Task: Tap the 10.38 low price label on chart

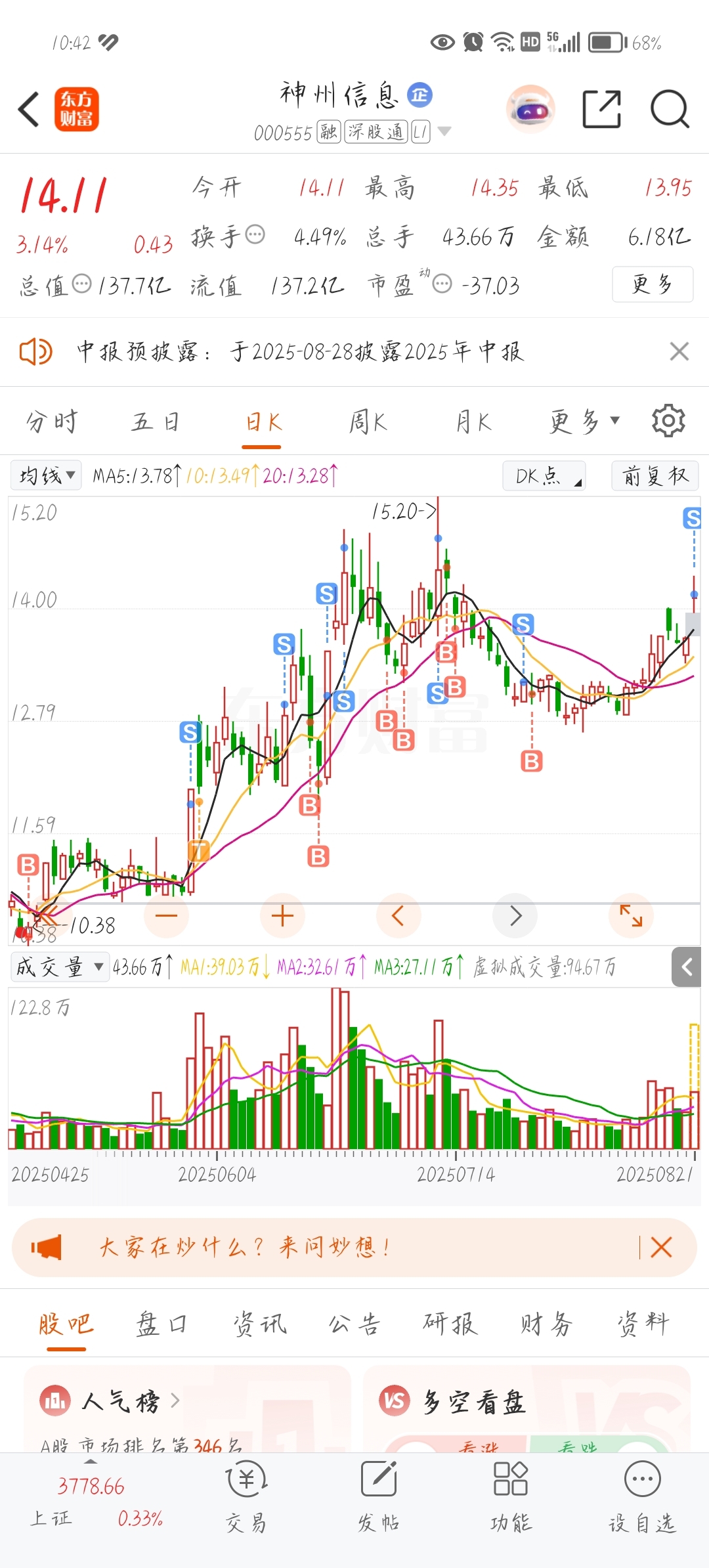Action: 92,925
